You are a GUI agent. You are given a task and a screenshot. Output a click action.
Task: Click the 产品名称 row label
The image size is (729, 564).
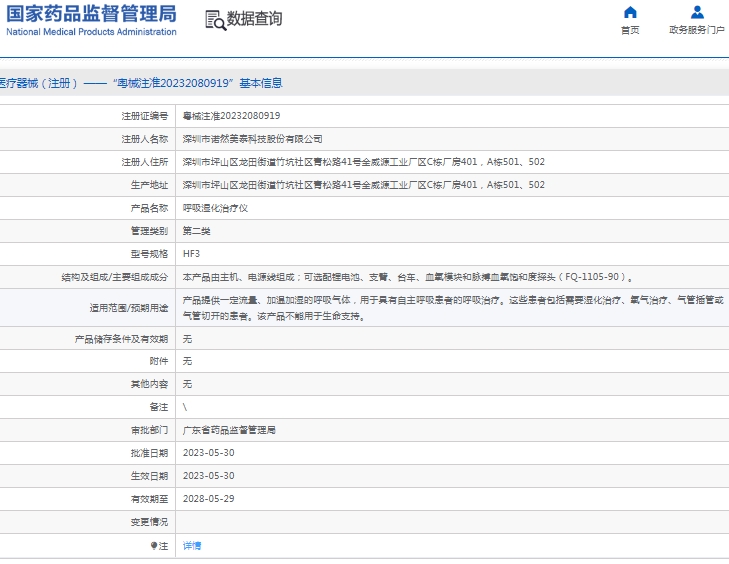pos(149,208)
